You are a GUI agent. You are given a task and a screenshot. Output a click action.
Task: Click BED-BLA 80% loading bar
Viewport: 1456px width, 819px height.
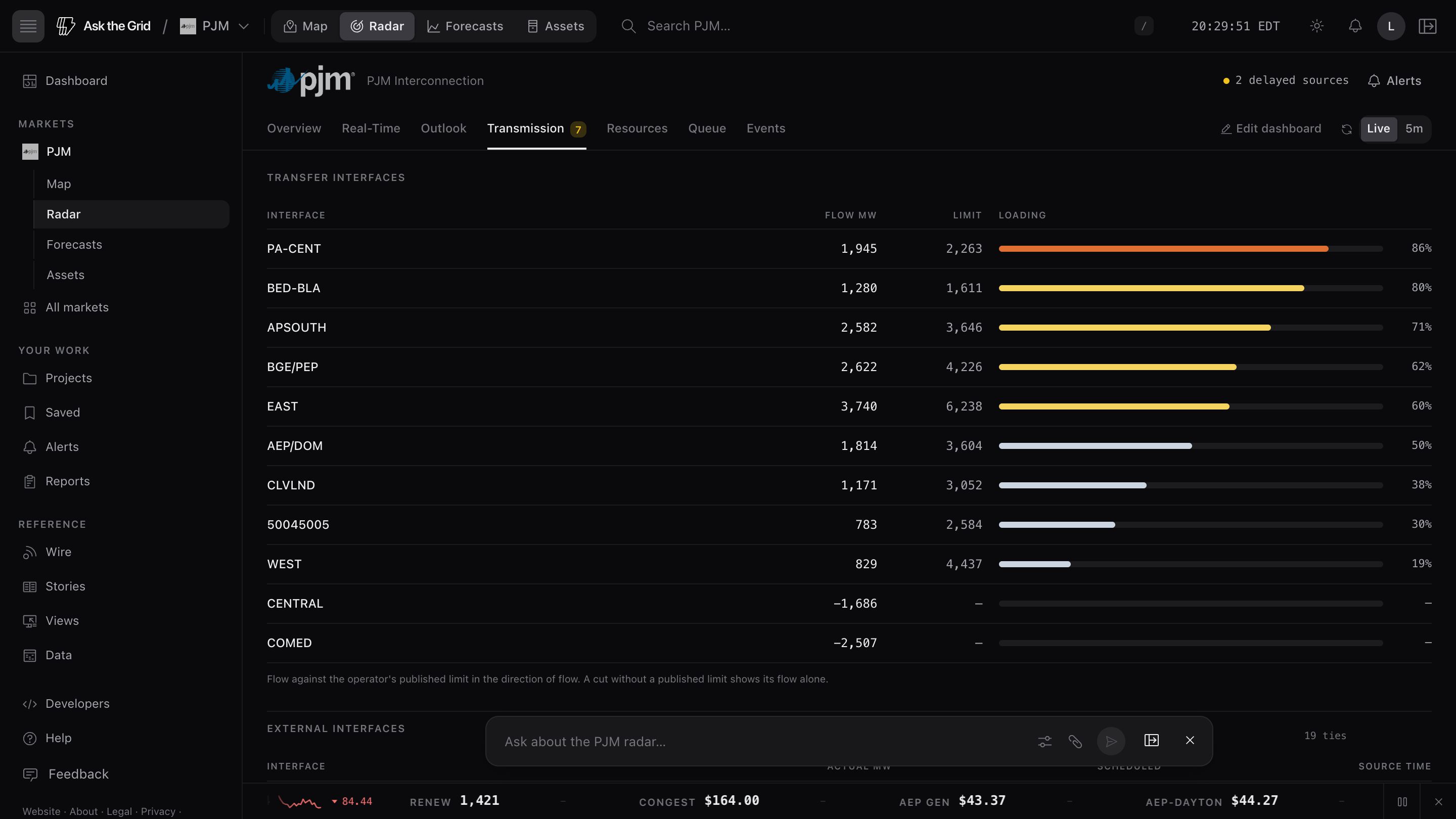(1191, 288)
